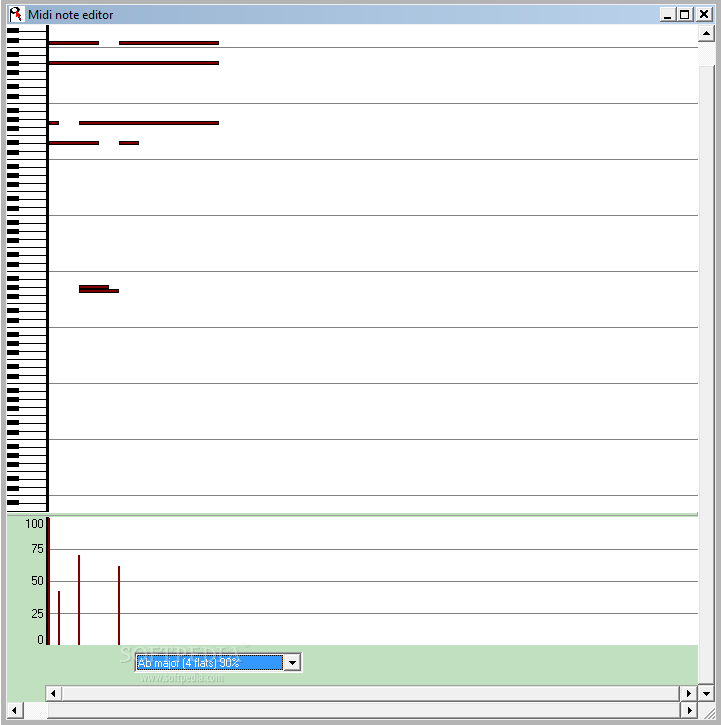The width and height of the screenshot is (721, 725).
Task: Click the vertical scrollbar up arrow
Action: [x=706, y=33]
